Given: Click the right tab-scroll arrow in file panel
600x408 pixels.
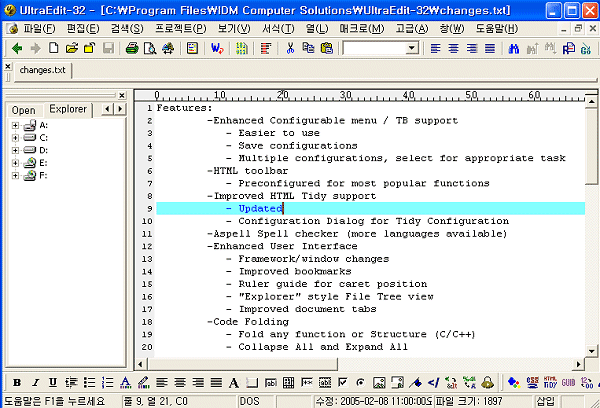Looking at the screenshot, I should tap(120, 109).
